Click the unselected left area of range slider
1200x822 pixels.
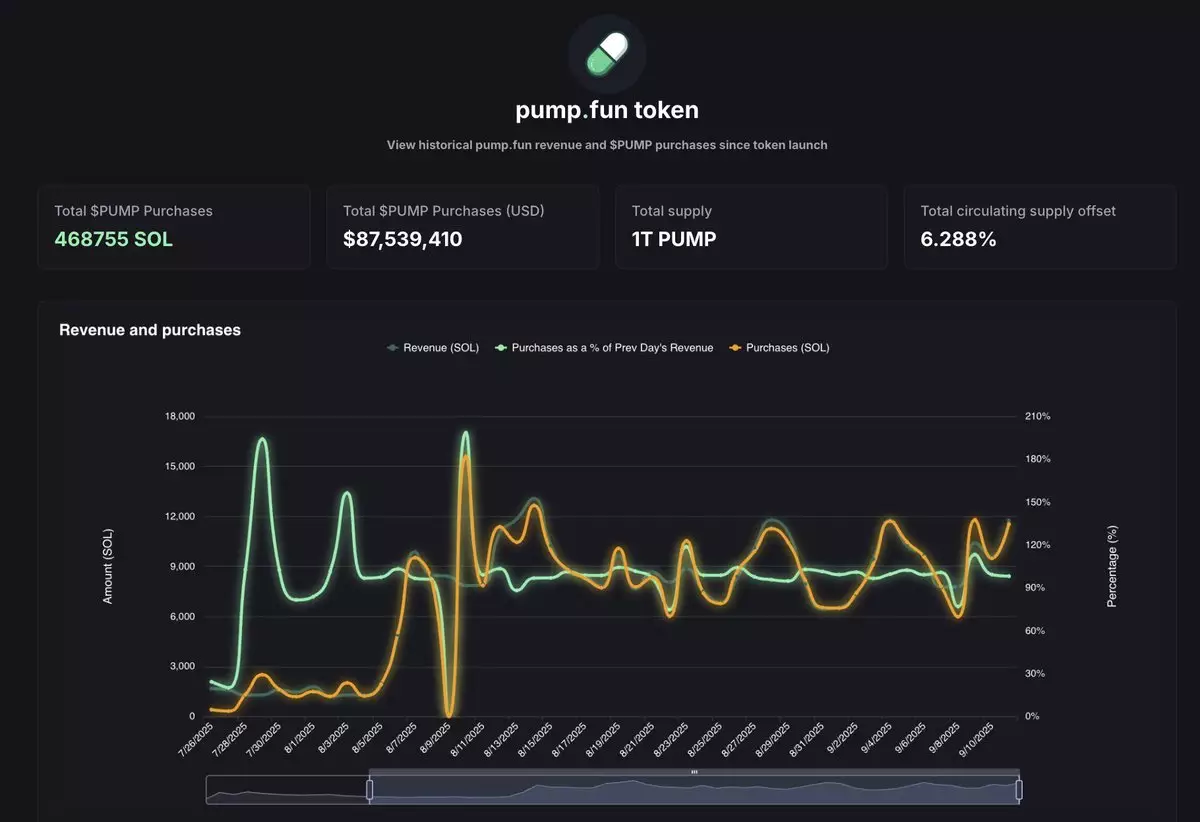pos(287,790)
